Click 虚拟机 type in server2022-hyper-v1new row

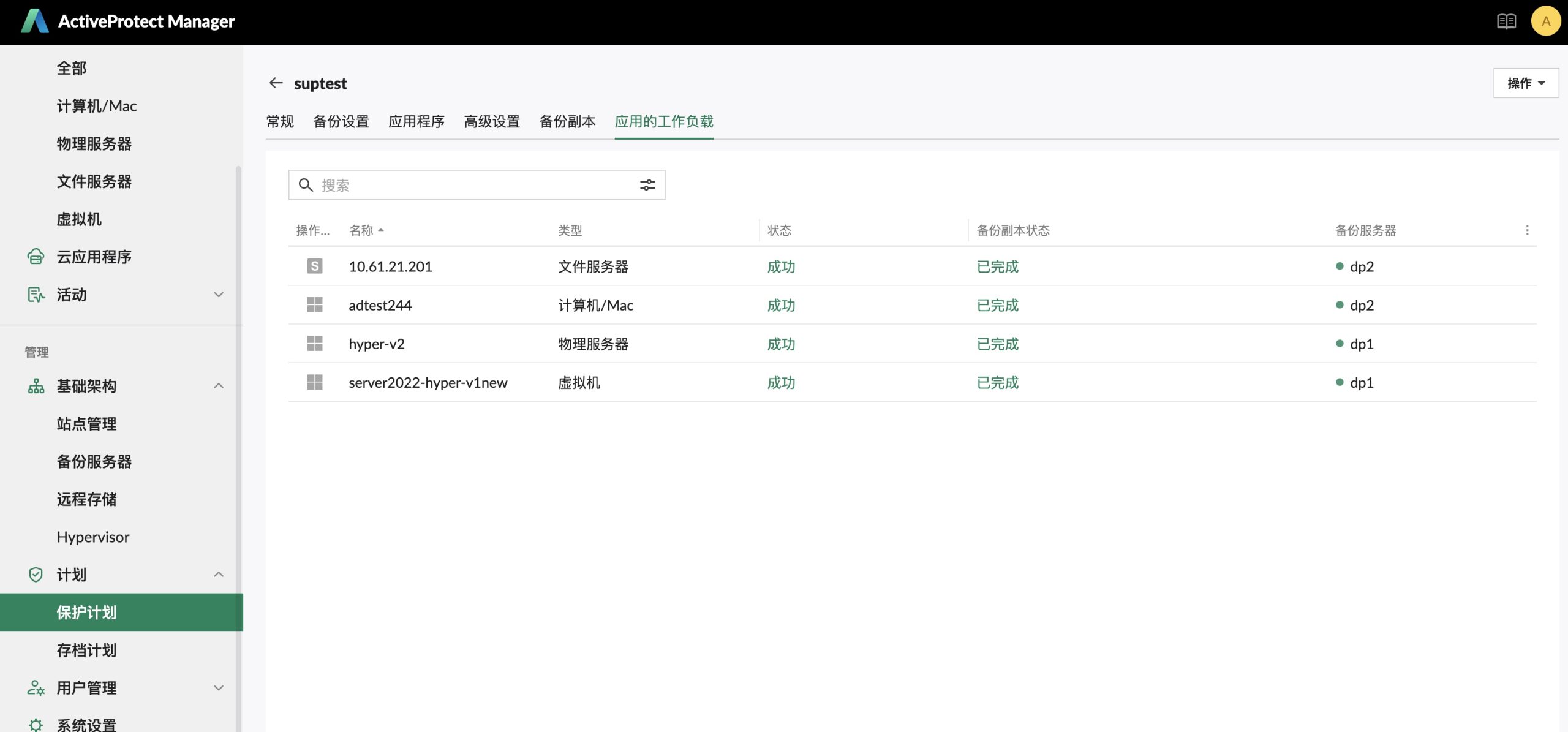(579, 382)
